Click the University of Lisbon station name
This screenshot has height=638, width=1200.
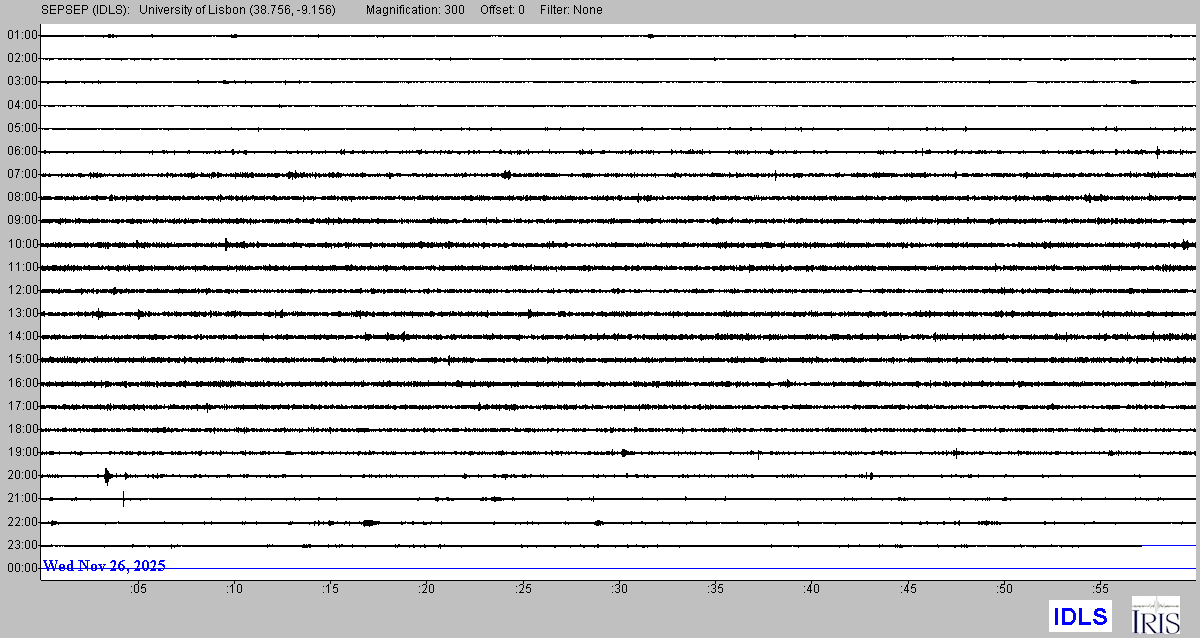tap(238, 10)
